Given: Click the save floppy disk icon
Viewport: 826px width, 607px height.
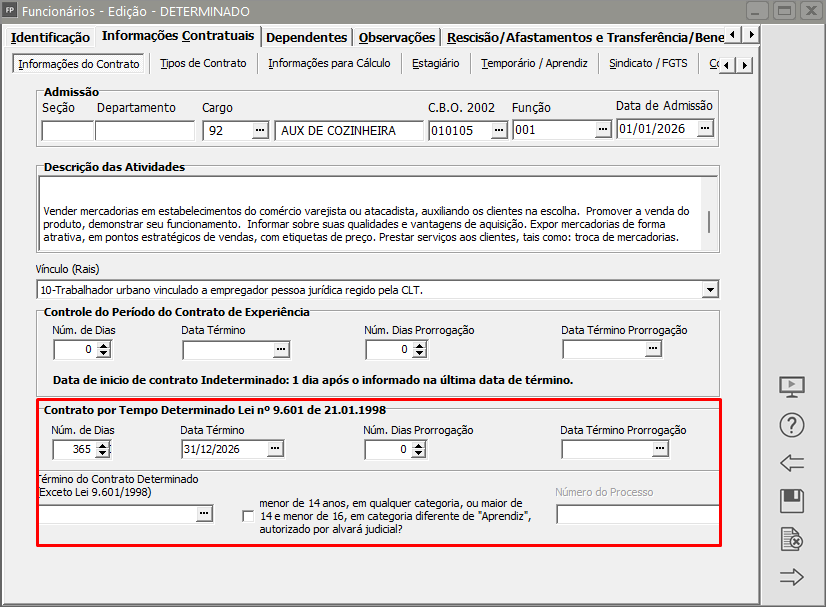Looking at the screenshot, I should (x=791, y=501).
